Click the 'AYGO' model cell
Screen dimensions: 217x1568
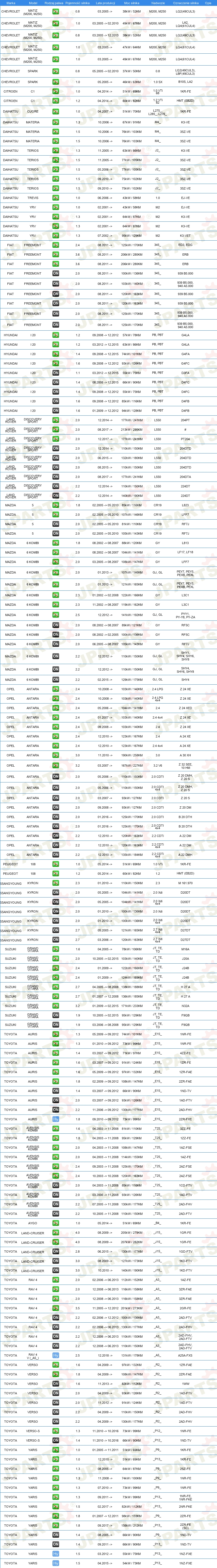pos(33,1223)
